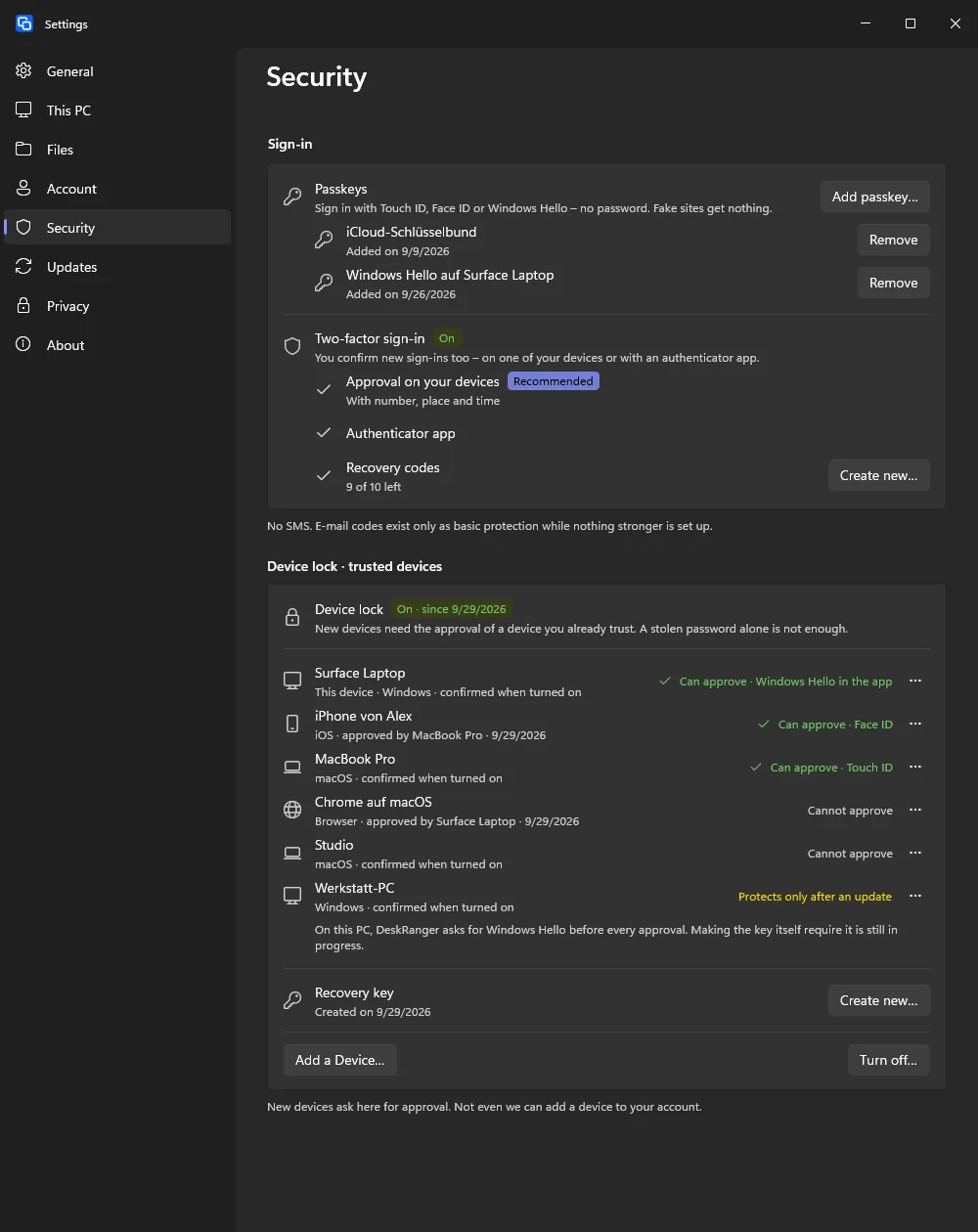Click the Privacy lock icon in sidebar
This screenshot has height=1232, width=978.
pyautogui.click(x=24, y=306)
